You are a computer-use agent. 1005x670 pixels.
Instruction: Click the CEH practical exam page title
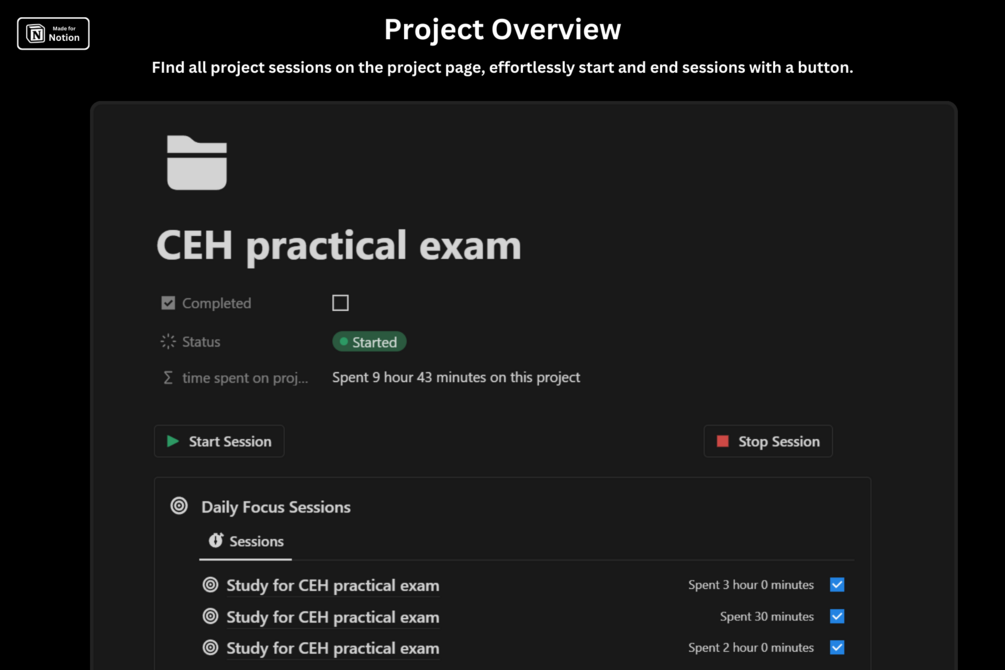[x=339, y=245]
